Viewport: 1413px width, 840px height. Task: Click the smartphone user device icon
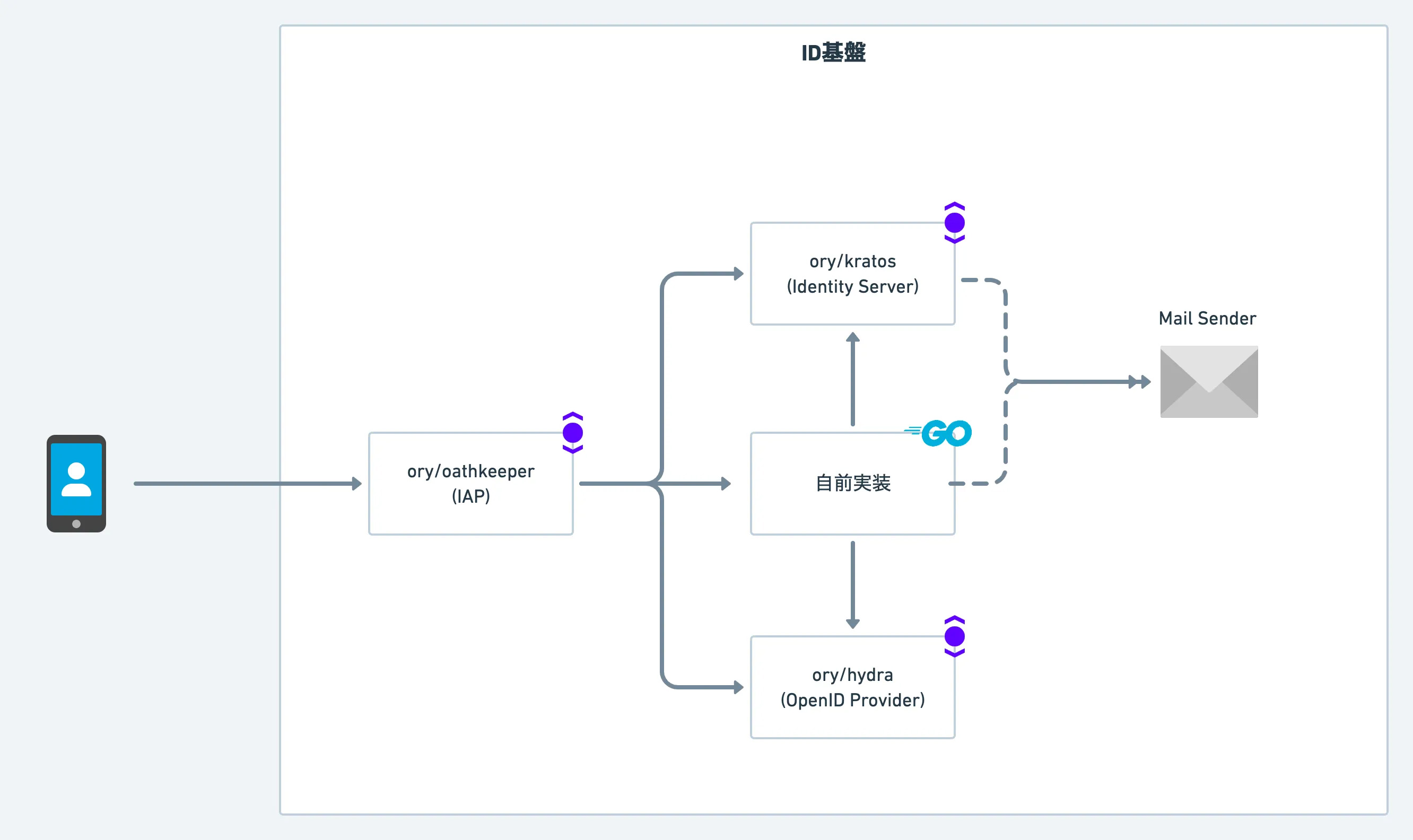pyautogui.click(x=76, y=484)
